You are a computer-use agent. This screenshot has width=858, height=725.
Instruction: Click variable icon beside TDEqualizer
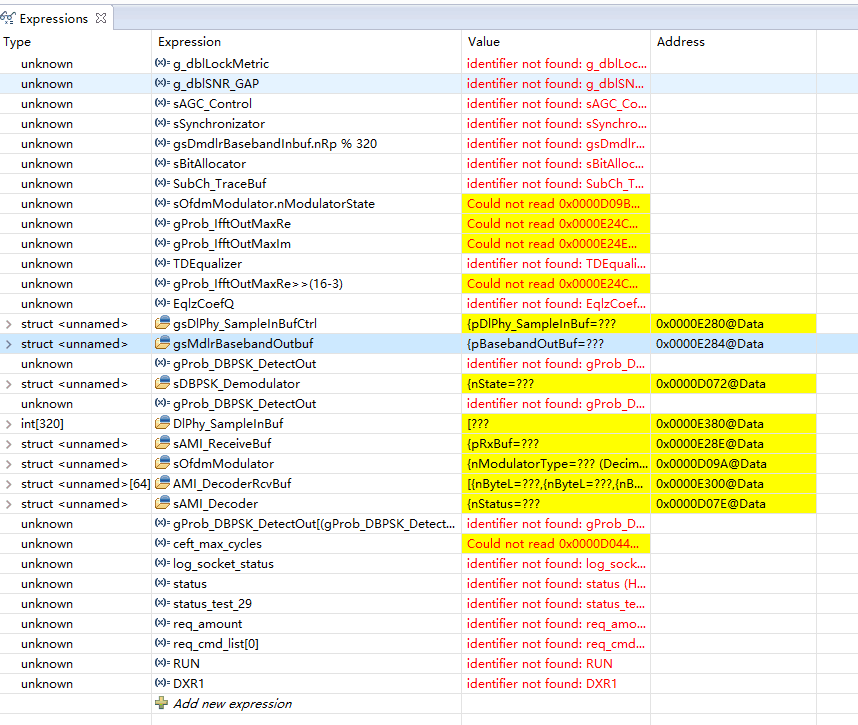pos(163,263)
